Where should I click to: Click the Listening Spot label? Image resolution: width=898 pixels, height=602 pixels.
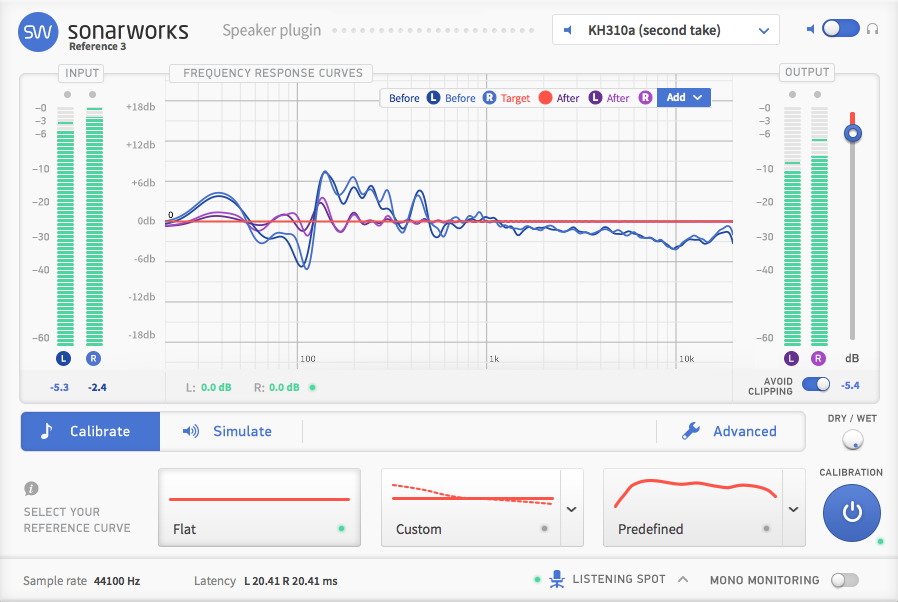coord(619,579)
